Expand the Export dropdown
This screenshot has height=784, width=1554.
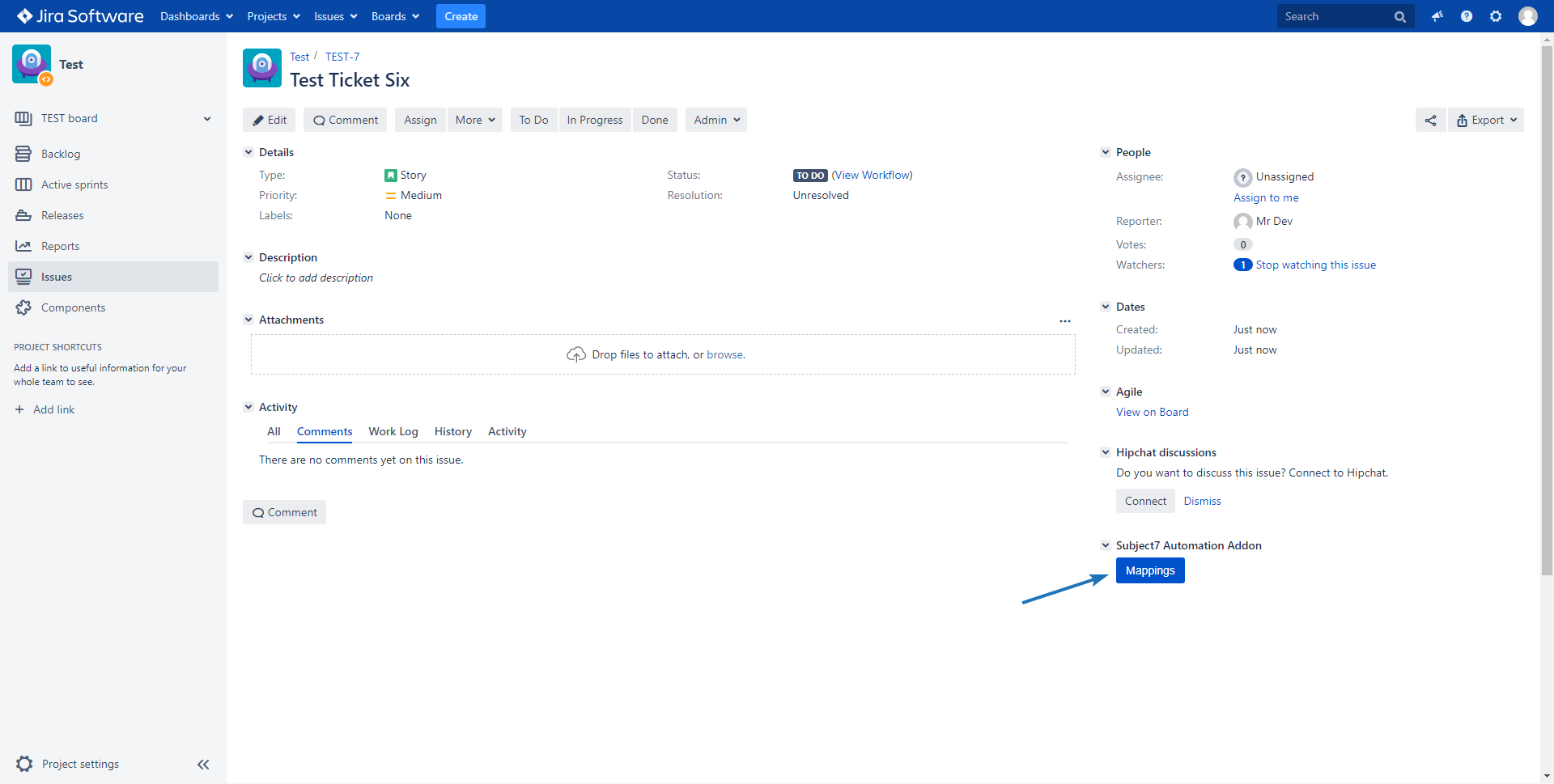tap(1486, 120)
